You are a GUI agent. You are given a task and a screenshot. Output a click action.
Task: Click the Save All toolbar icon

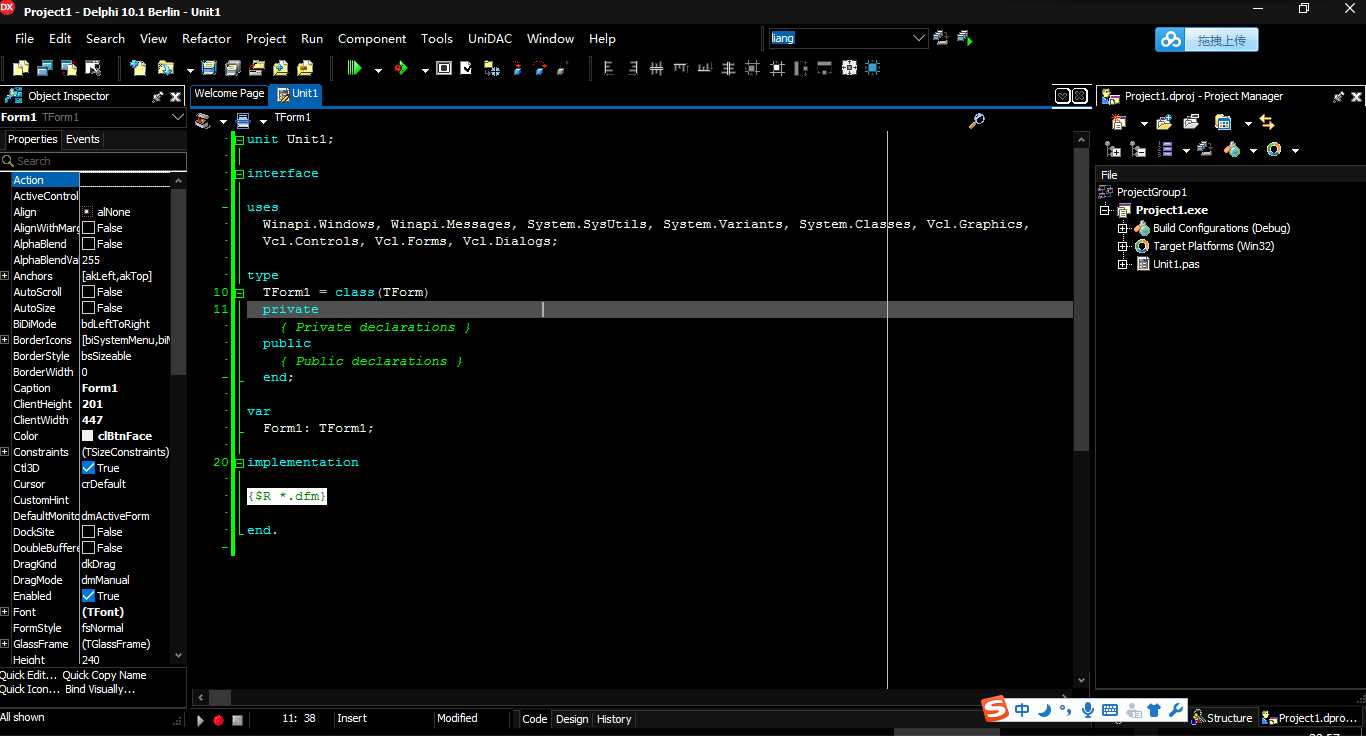232,68
